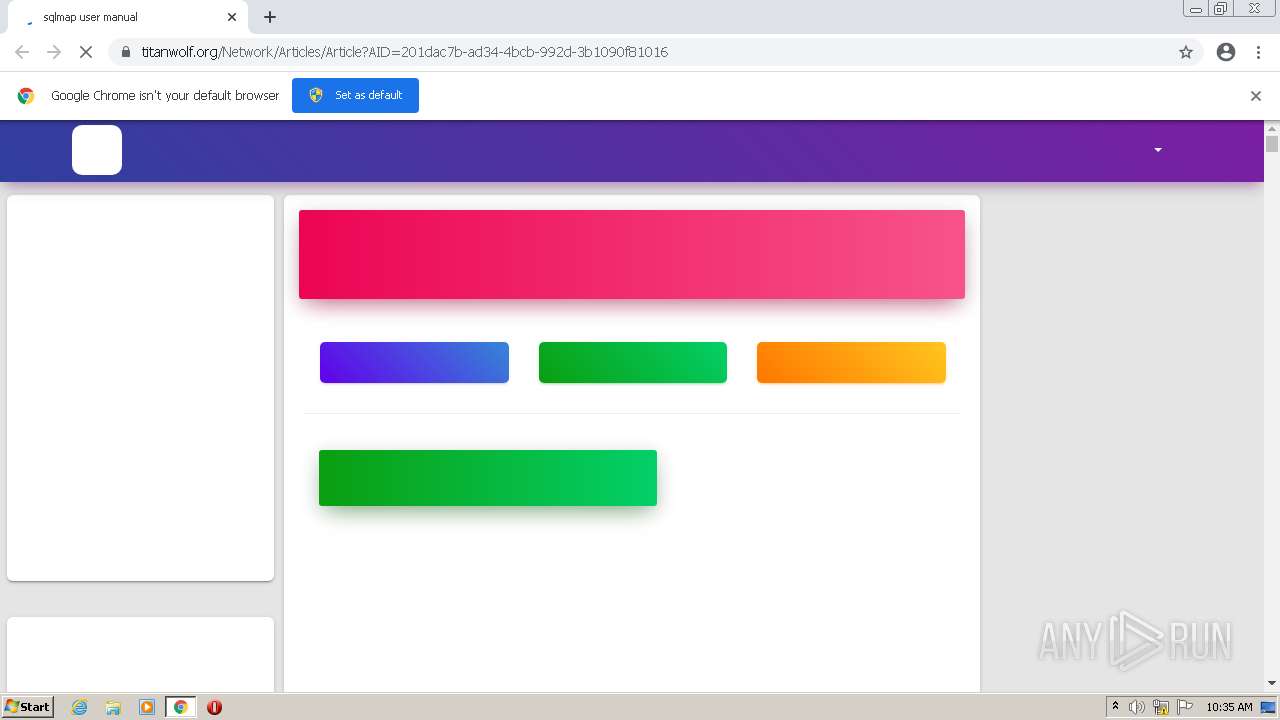This screenshot has height=720, width=1280.
Task: Launch Internet Explorer from taskbar
Action: pos(79,707)
